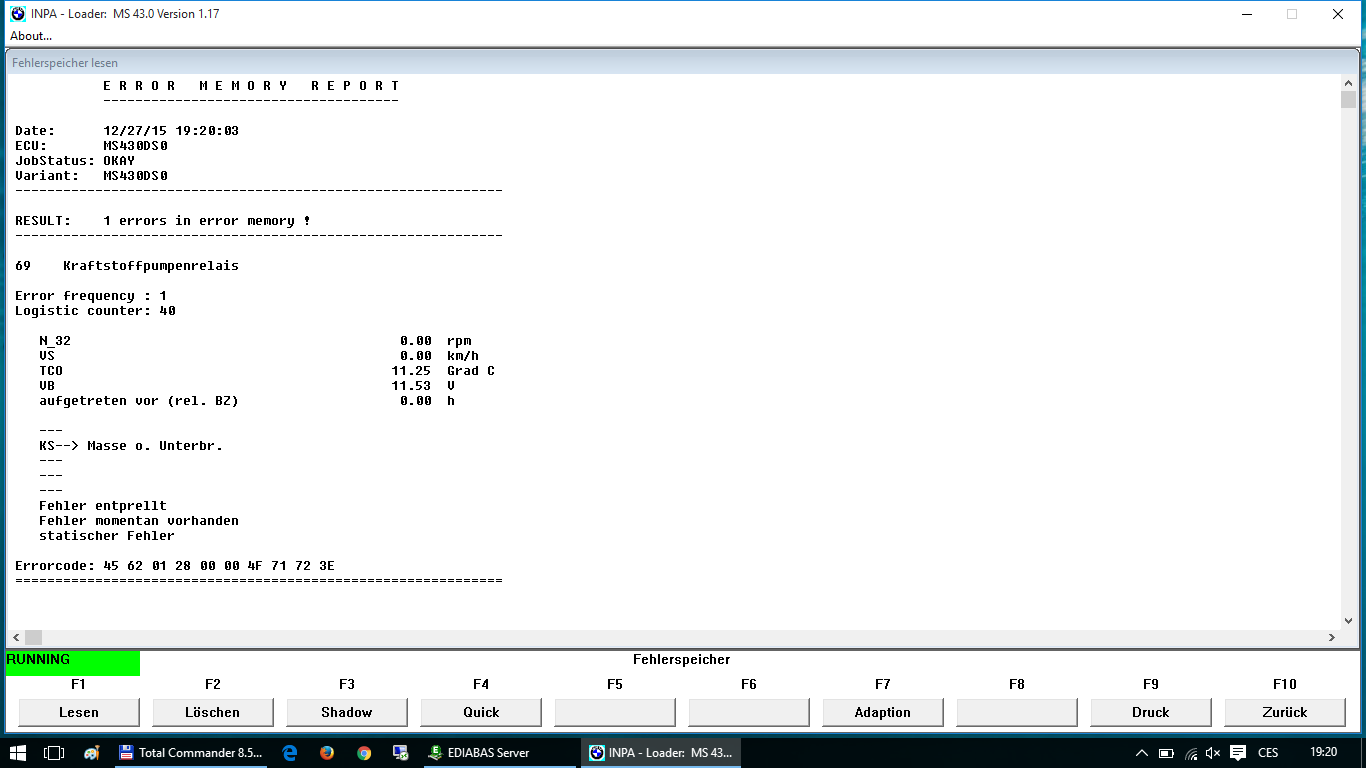
Task: Expand hidden system tray icons chevron
Action: point(1142,753)
